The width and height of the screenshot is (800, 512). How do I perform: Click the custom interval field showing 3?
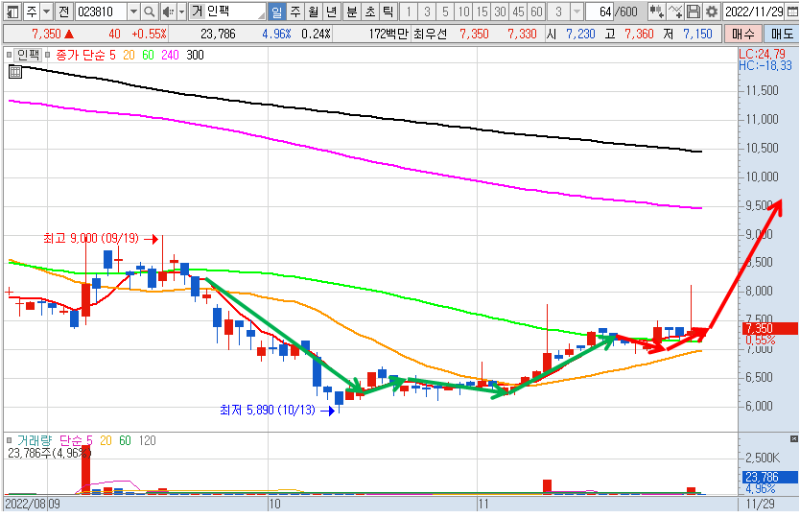(559, 11)
